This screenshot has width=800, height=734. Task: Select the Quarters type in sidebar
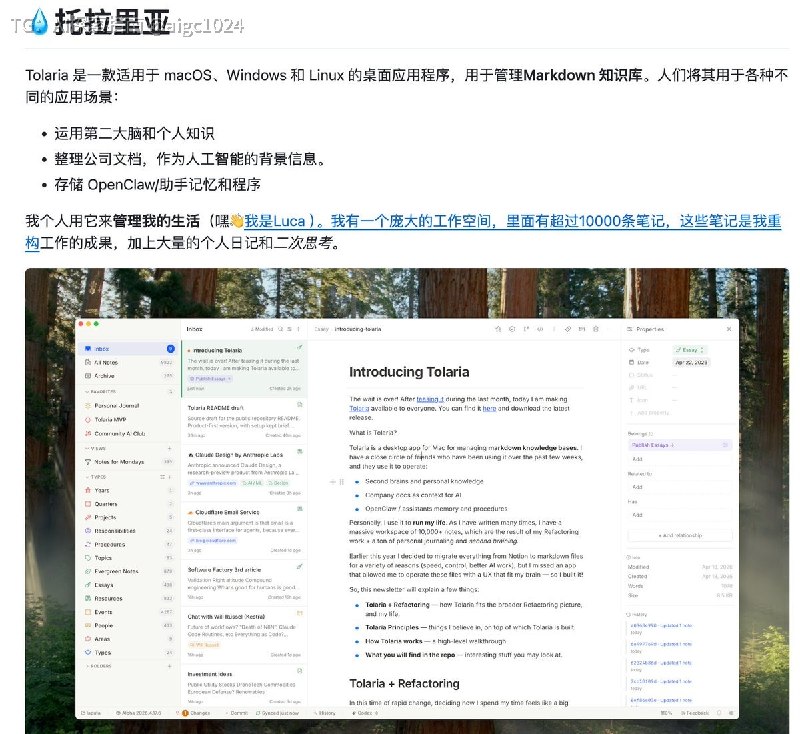pyautogui.click(x=130, y=504)
